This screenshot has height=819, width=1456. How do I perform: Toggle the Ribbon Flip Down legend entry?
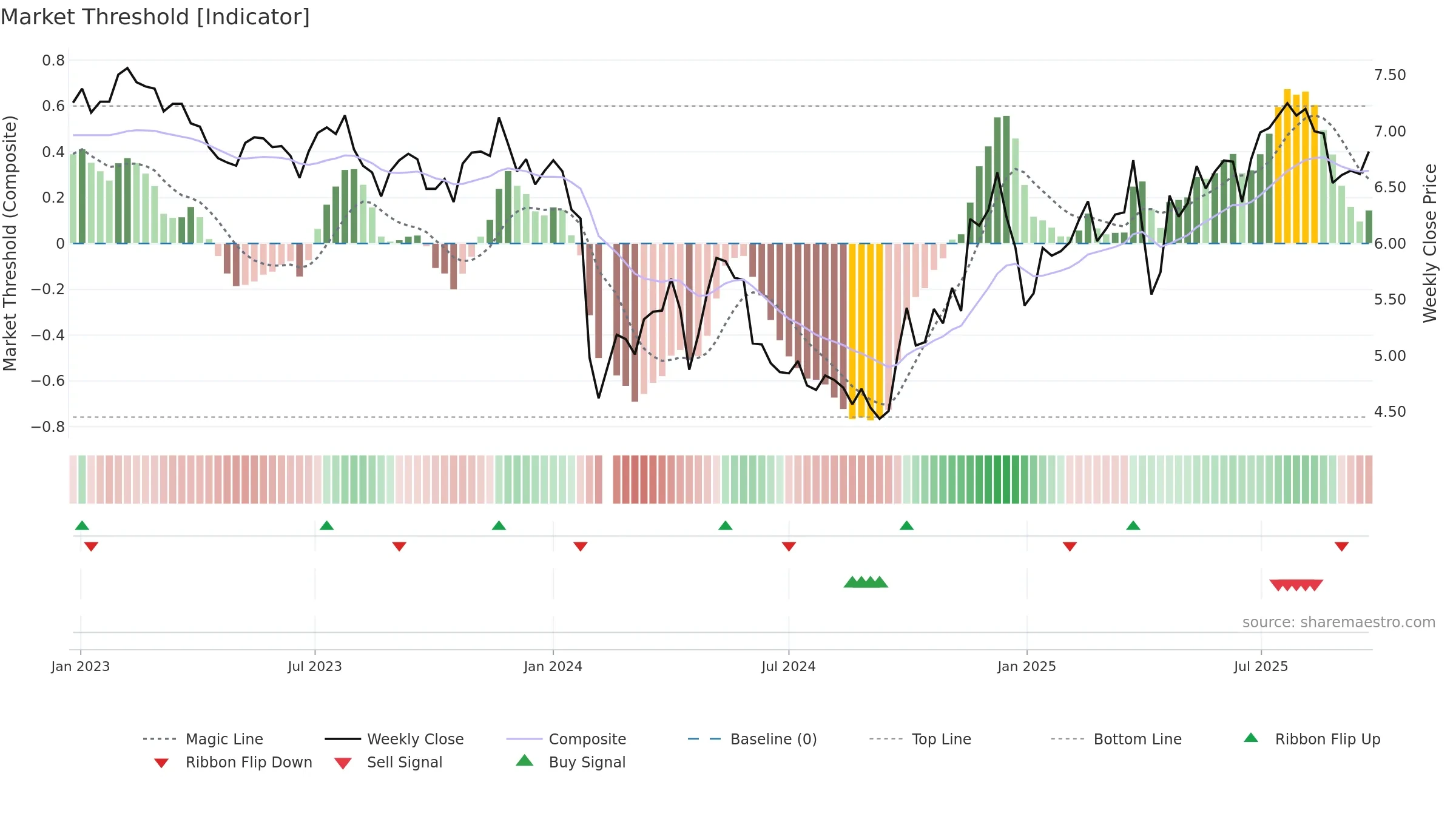(233, 762)
